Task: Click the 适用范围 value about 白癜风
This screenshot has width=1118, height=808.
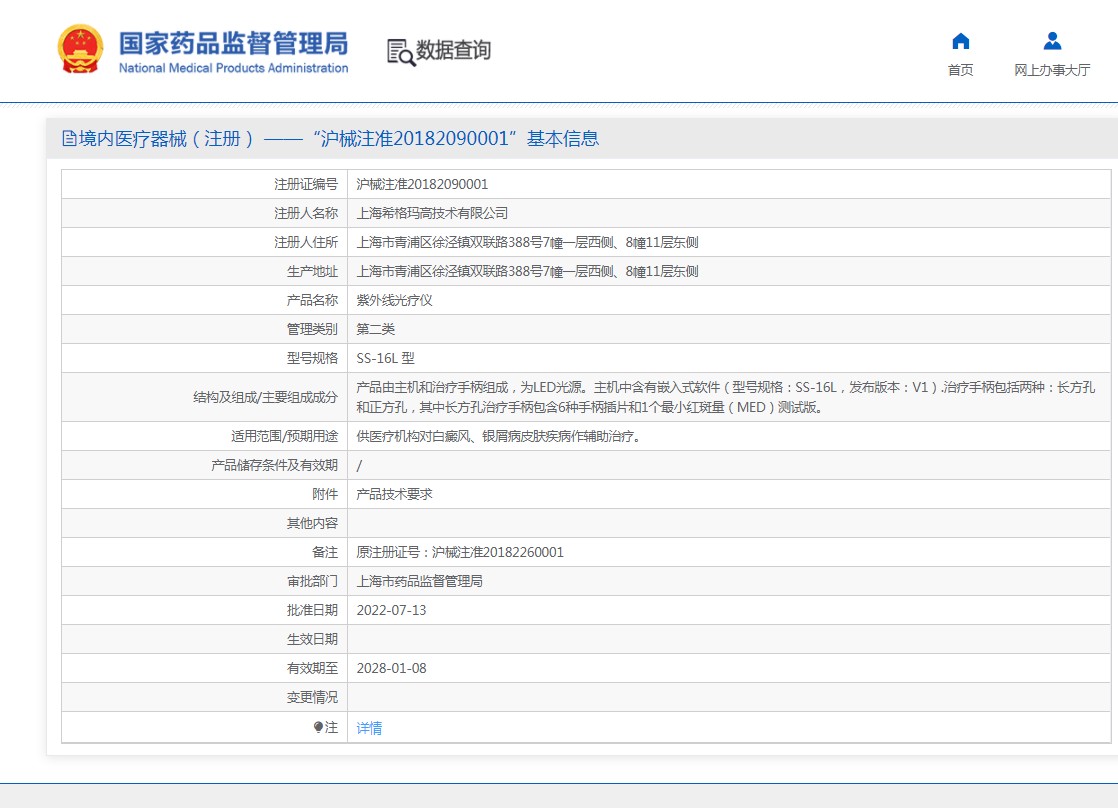Action: click(x=501, y=436)
